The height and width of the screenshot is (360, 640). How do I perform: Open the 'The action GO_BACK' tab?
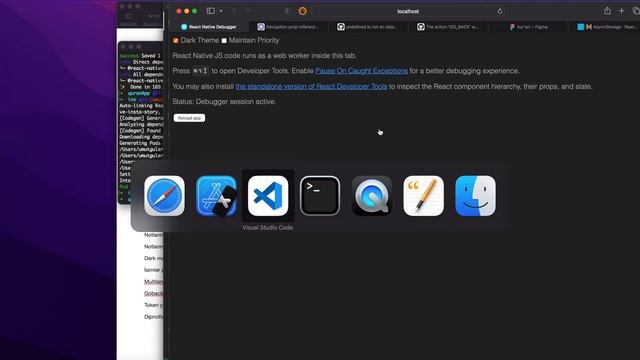click(448, 27)
